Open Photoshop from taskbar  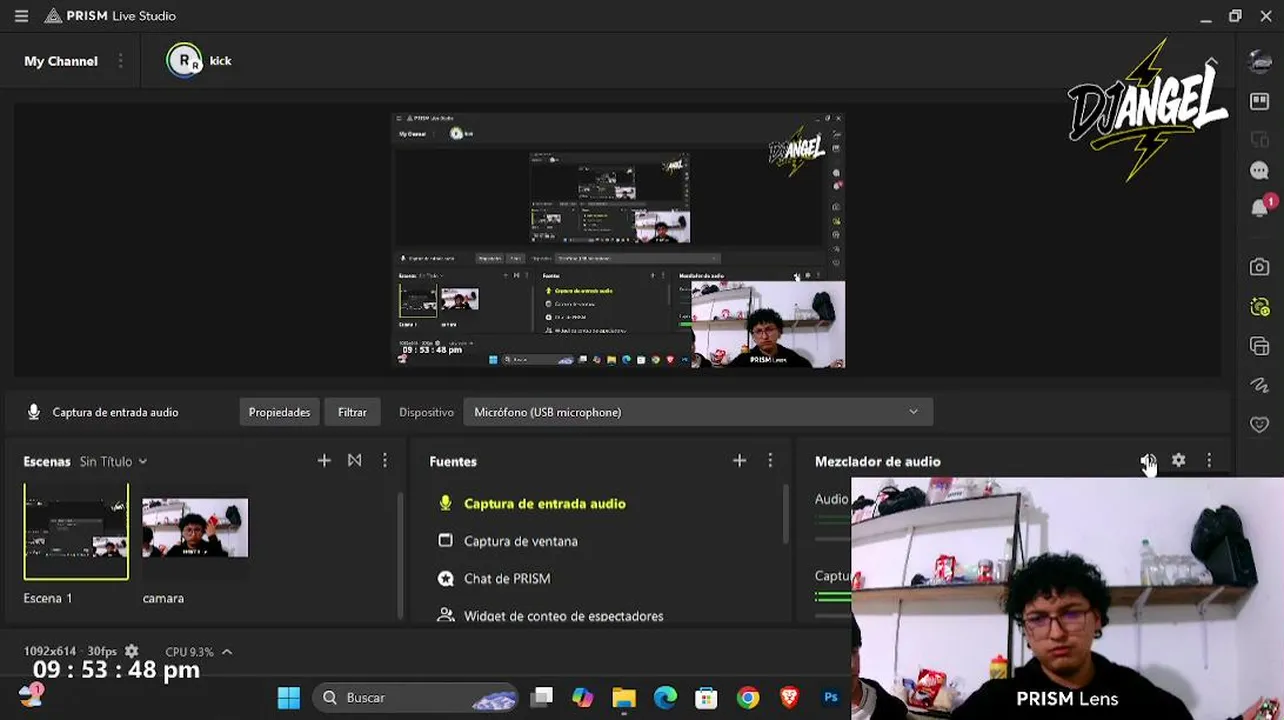(831, 698)
